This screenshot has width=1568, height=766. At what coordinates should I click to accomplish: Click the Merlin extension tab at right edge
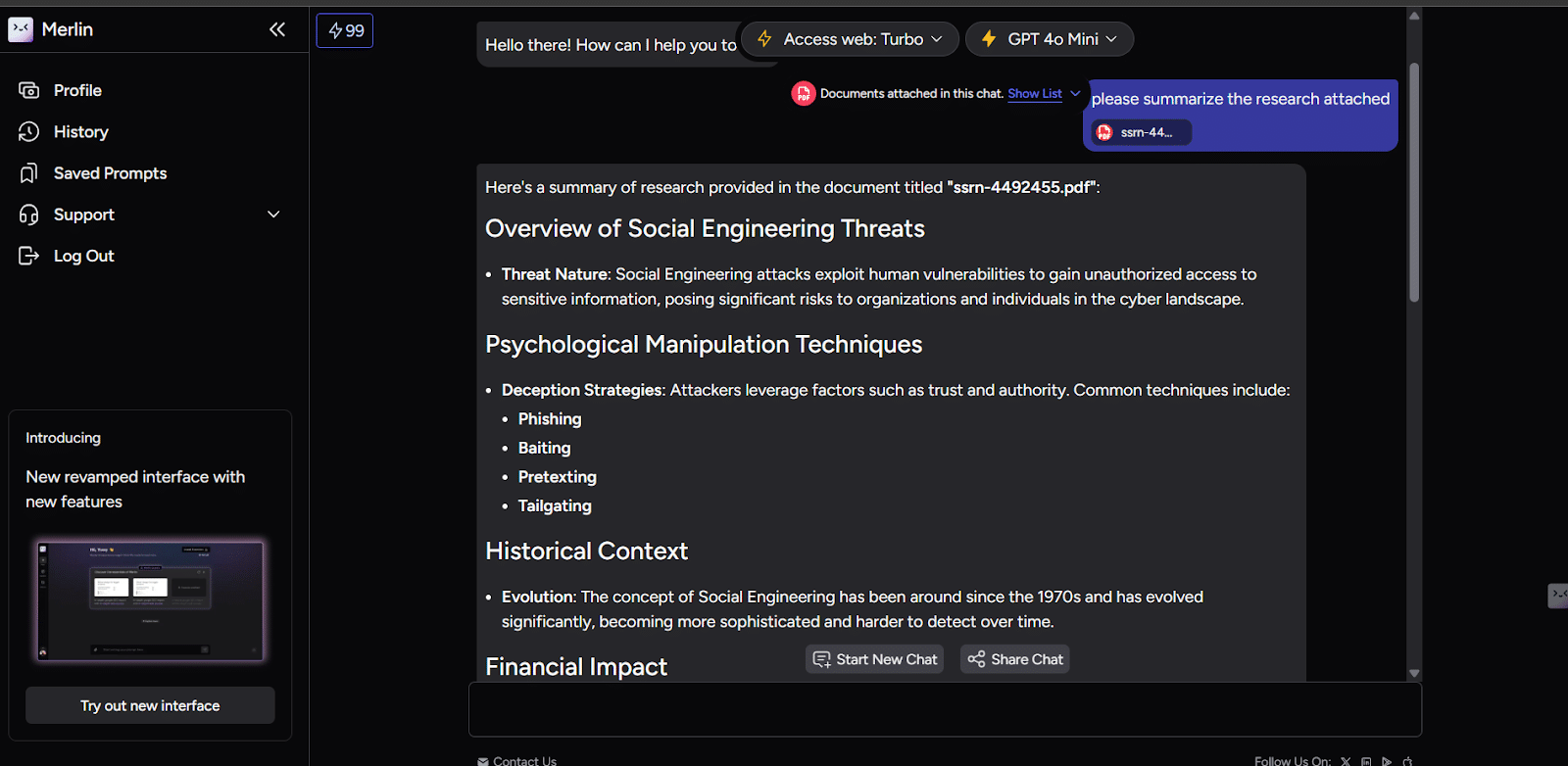1558,596
